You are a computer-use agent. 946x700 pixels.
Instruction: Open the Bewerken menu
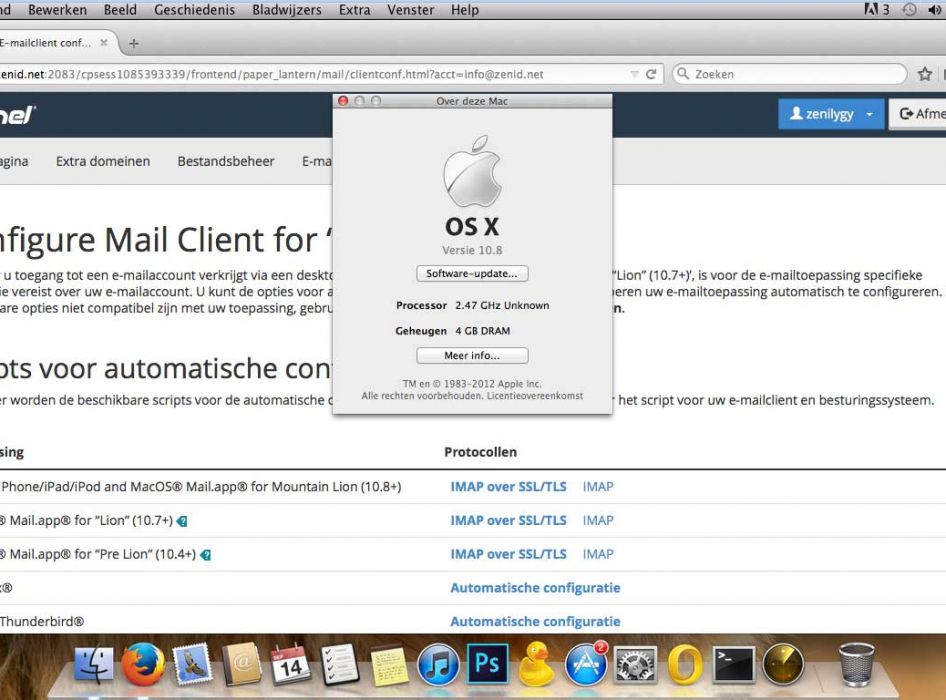point(57,10)
